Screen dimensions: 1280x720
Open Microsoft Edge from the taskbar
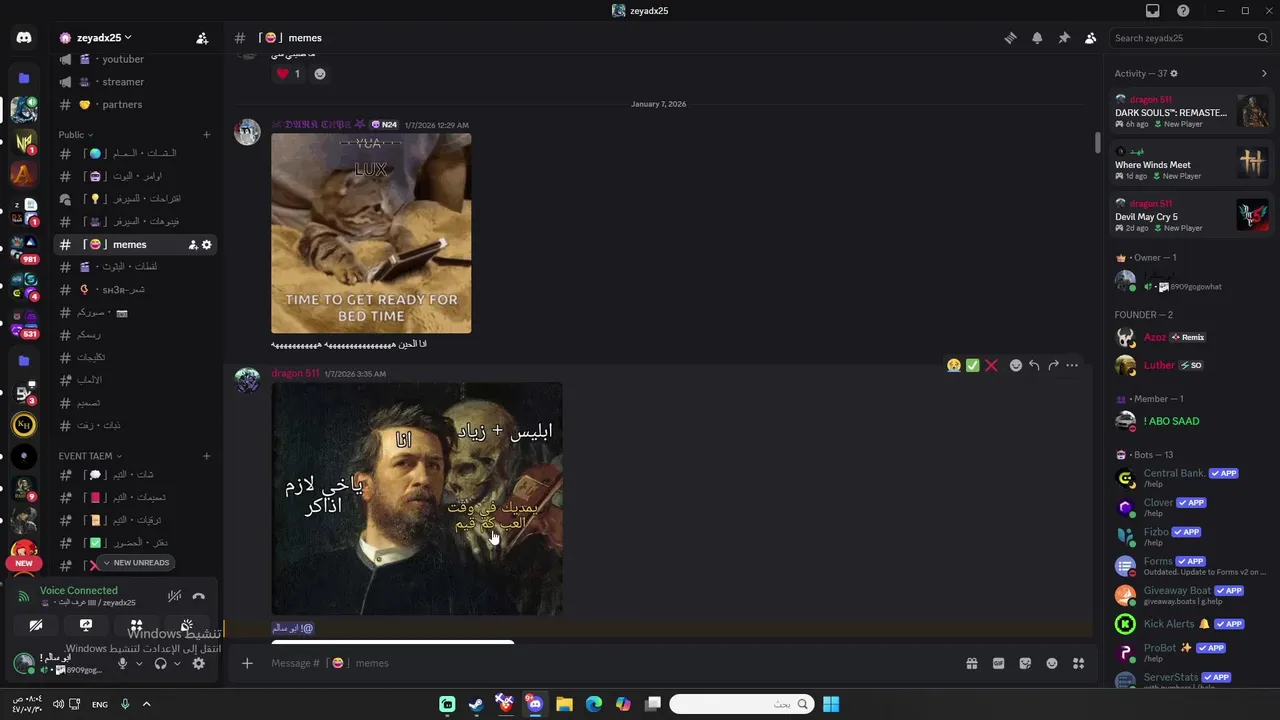[x=594, y=704]
